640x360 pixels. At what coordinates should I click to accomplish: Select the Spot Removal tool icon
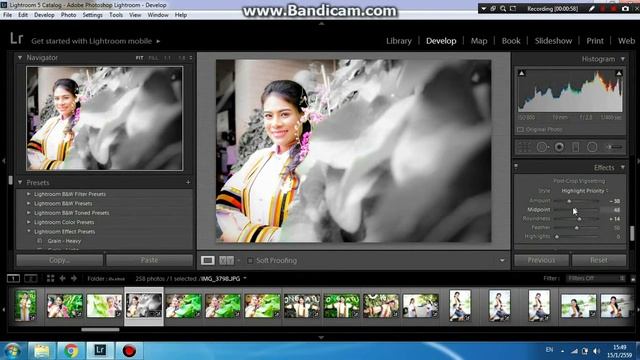pos(542,147)
